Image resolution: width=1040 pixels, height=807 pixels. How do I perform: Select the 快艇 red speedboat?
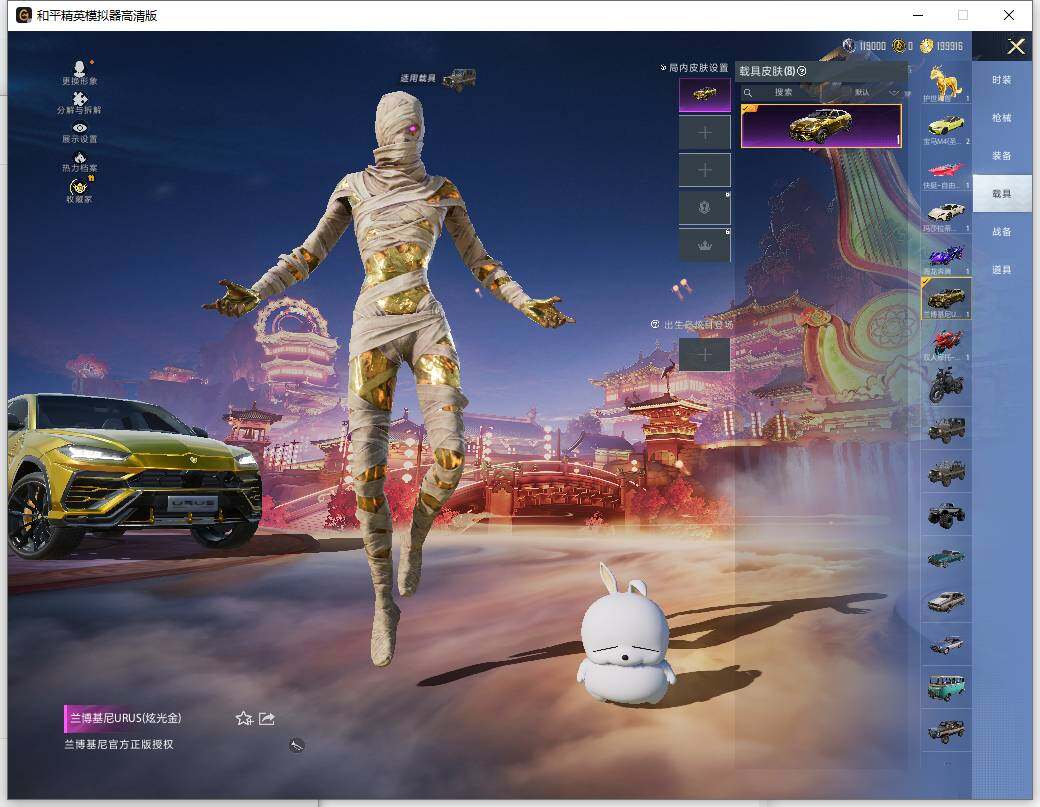[946, 170]
